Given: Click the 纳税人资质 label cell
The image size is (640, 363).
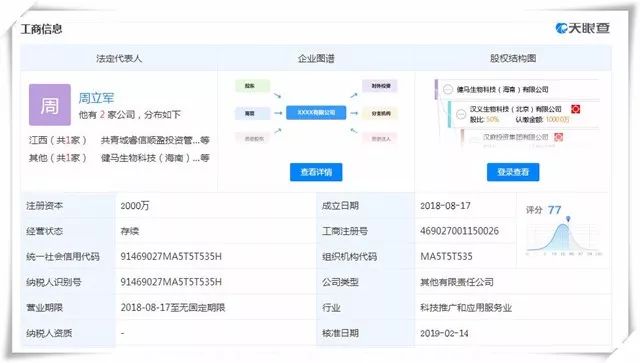Looking at the screenshot, I should [68, 333].
